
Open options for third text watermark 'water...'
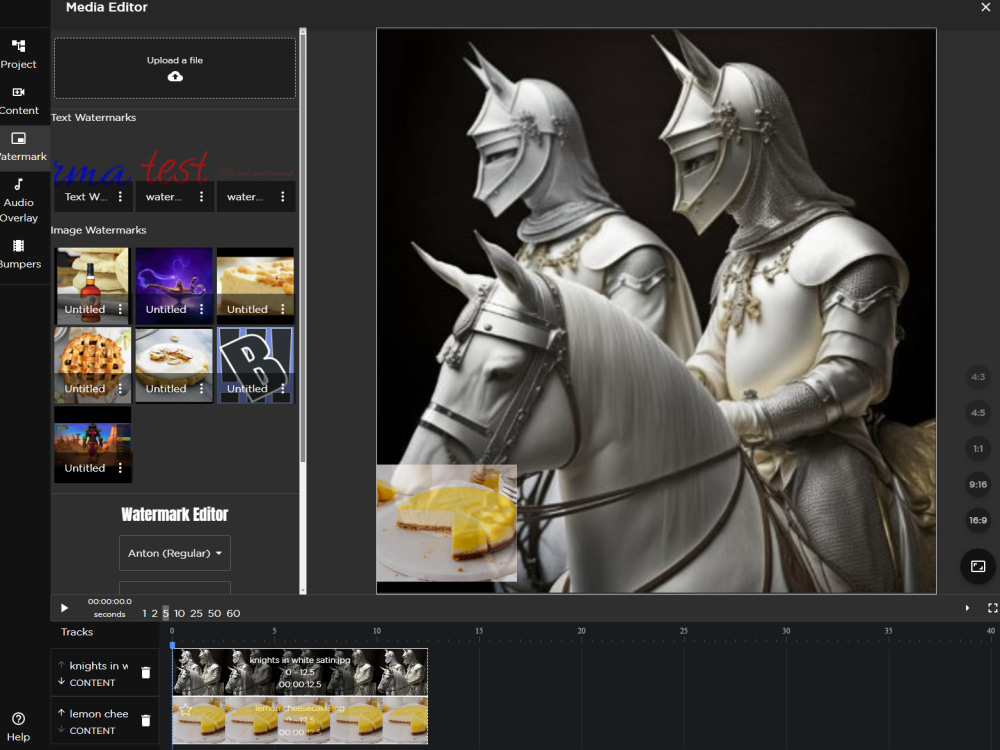(x=283, y=196)
